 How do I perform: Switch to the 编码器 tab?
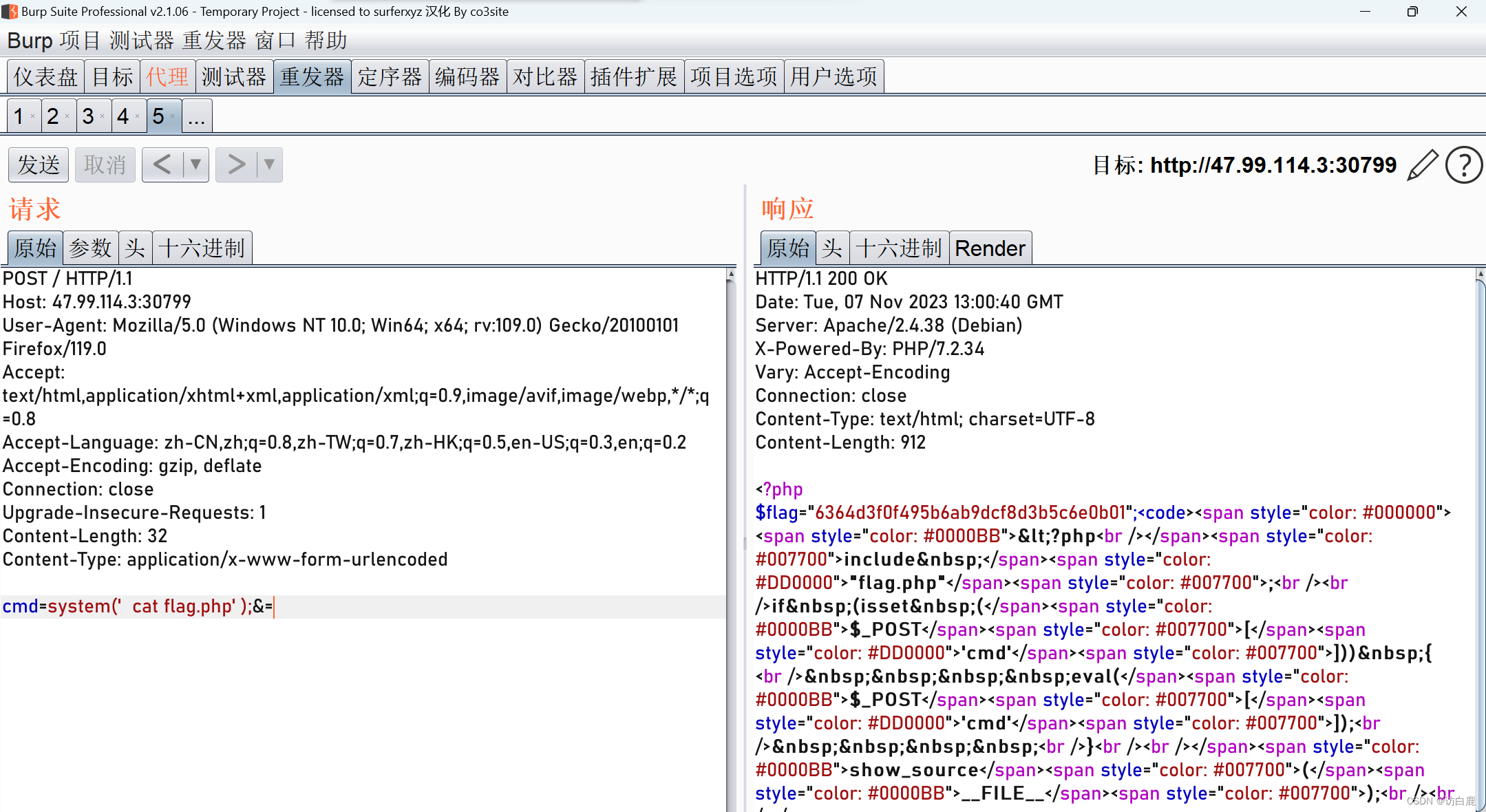click(467, 76)
